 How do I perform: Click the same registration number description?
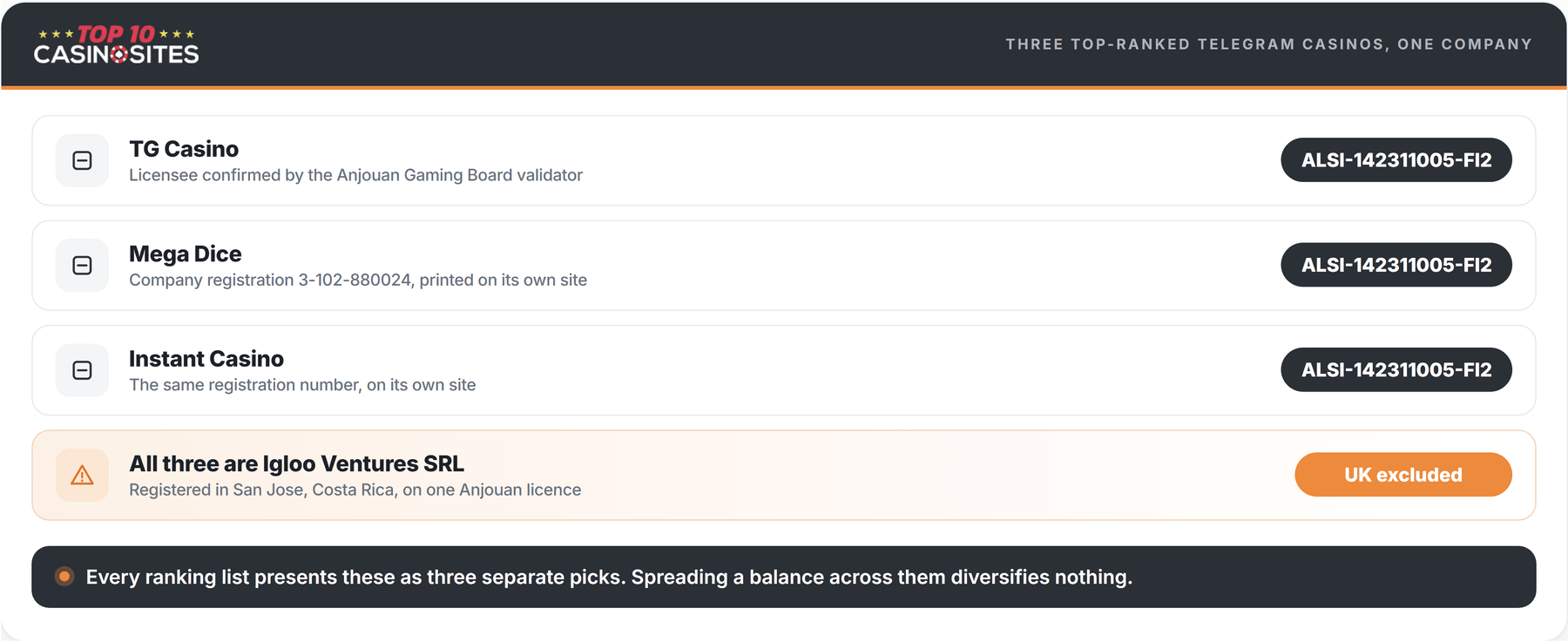click(x=302, y=385)
